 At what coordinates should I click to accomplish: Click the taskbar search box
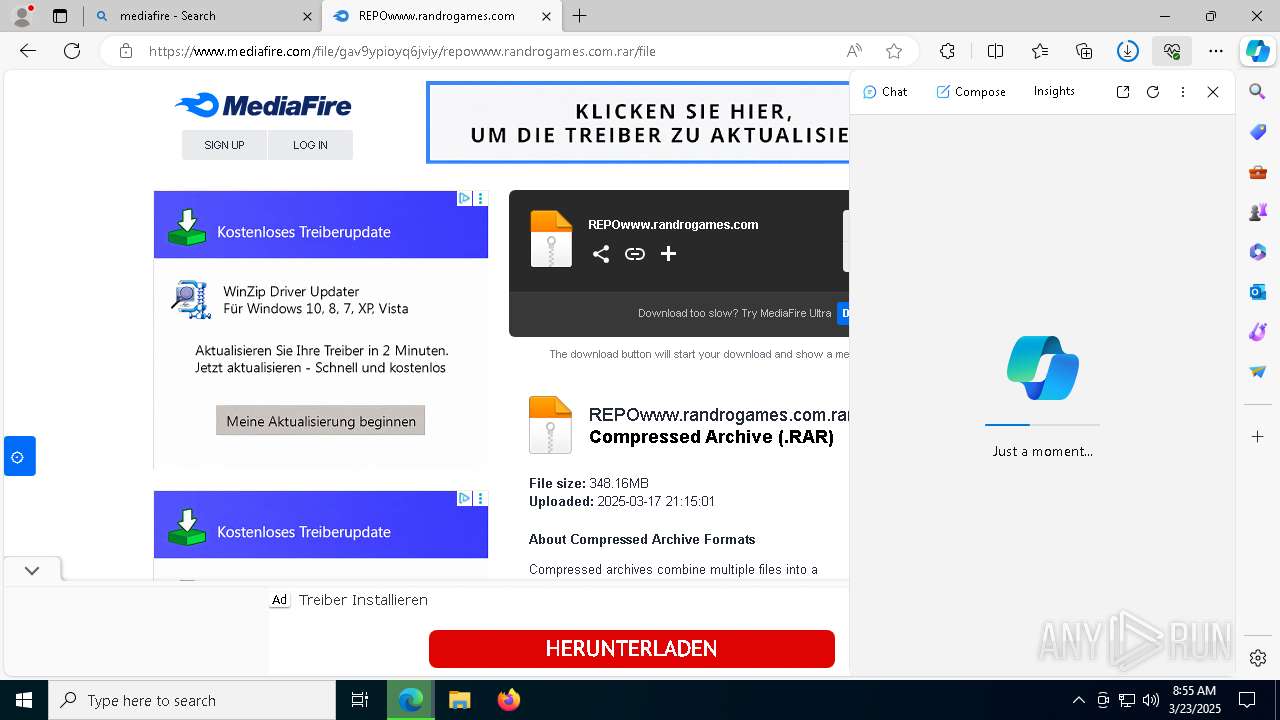[192, 700]
